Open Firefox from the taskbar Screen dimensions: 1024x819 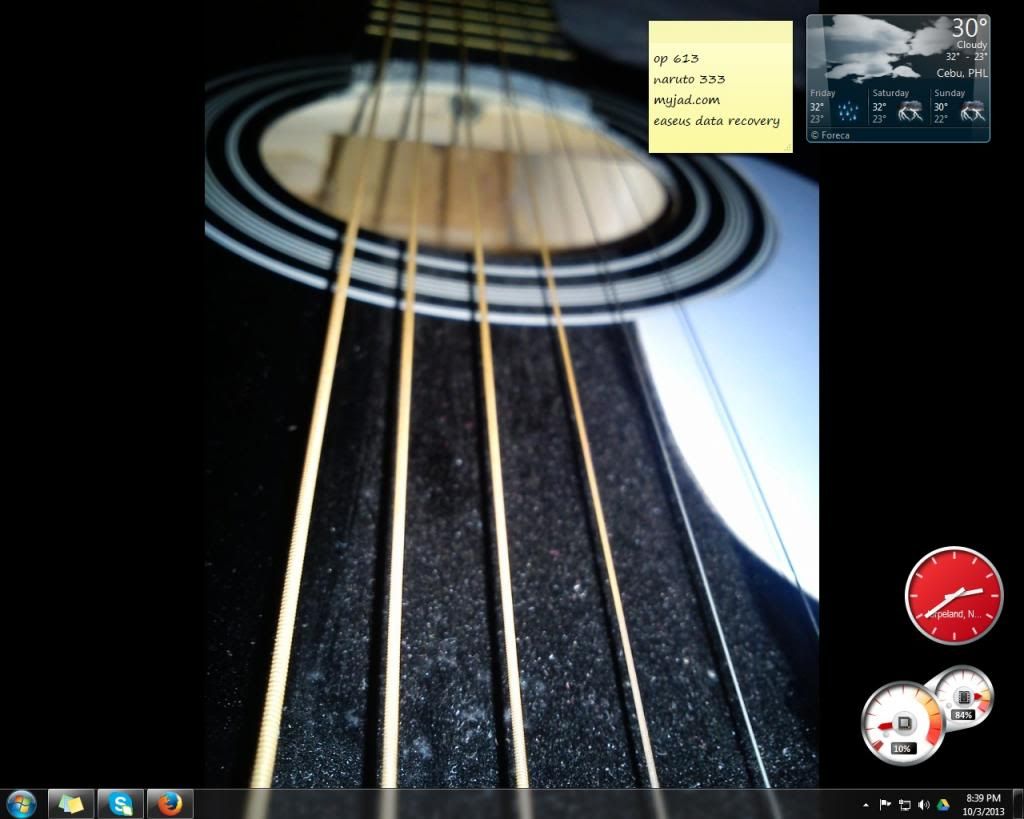point(170,803)
